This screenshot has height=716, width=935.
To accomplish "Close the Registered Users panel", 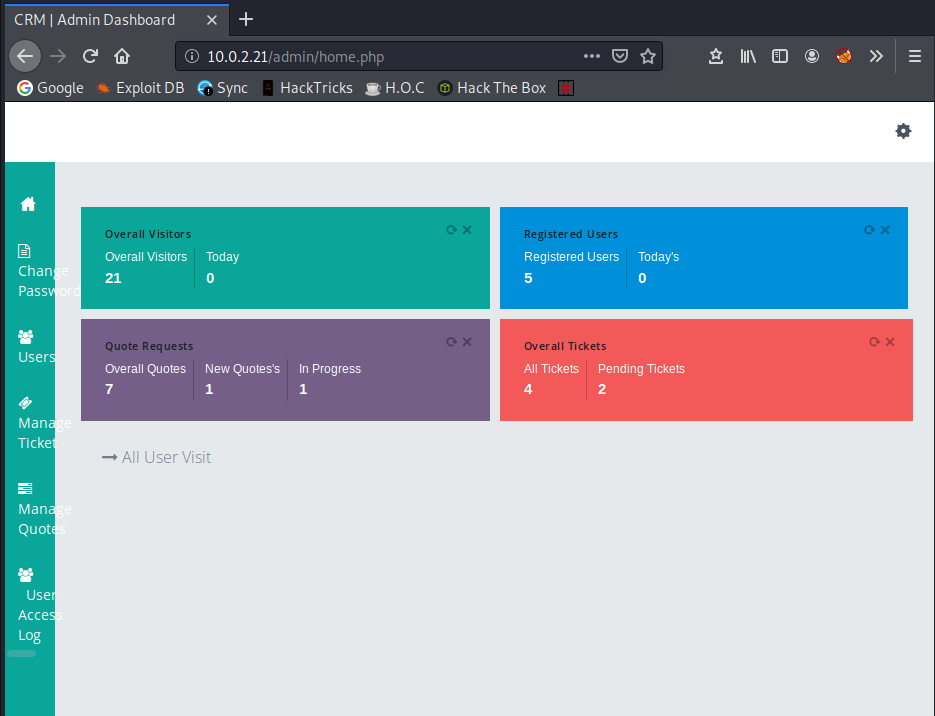I will pos(885,230).
